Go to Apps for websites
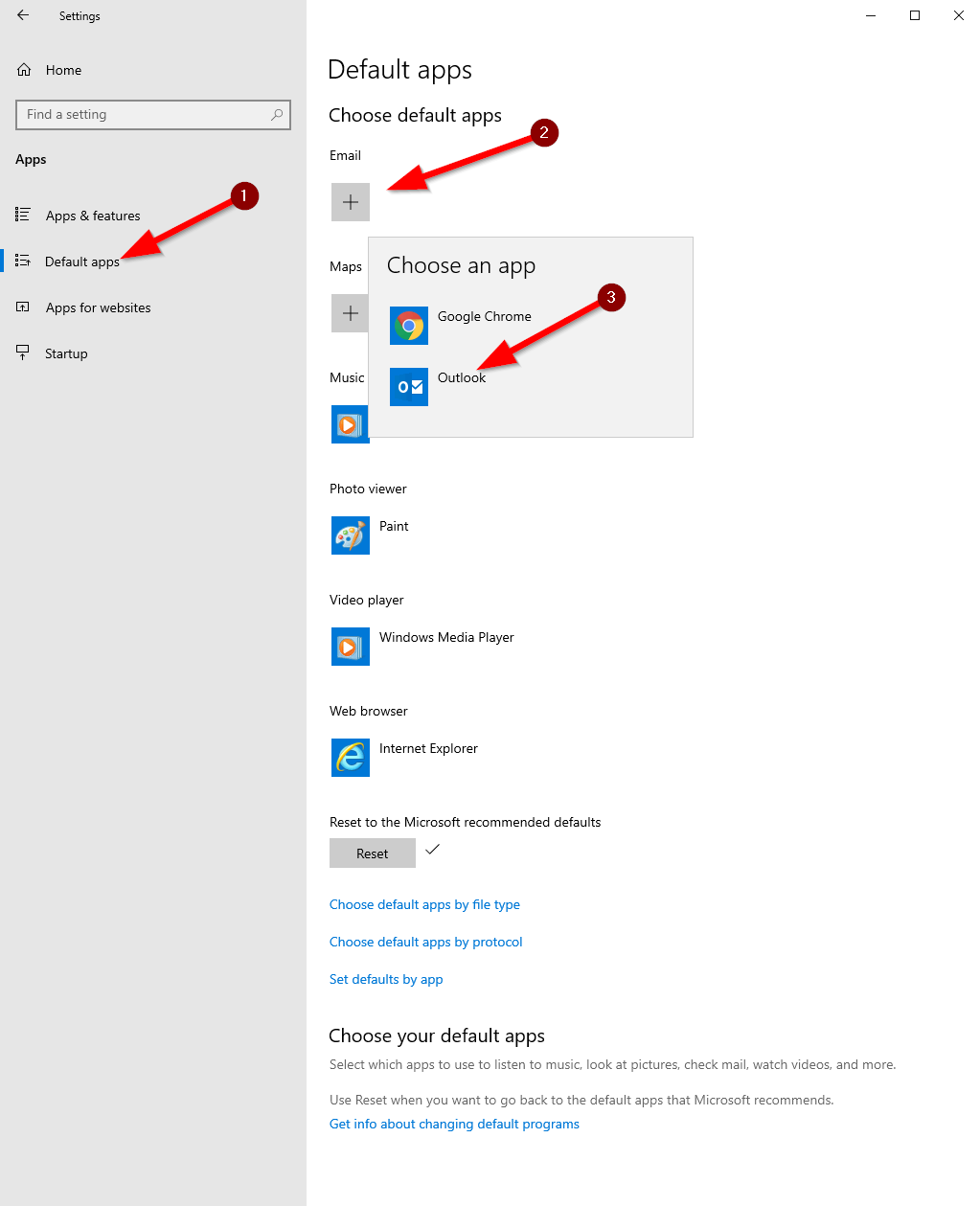 (x=98, y=307)
